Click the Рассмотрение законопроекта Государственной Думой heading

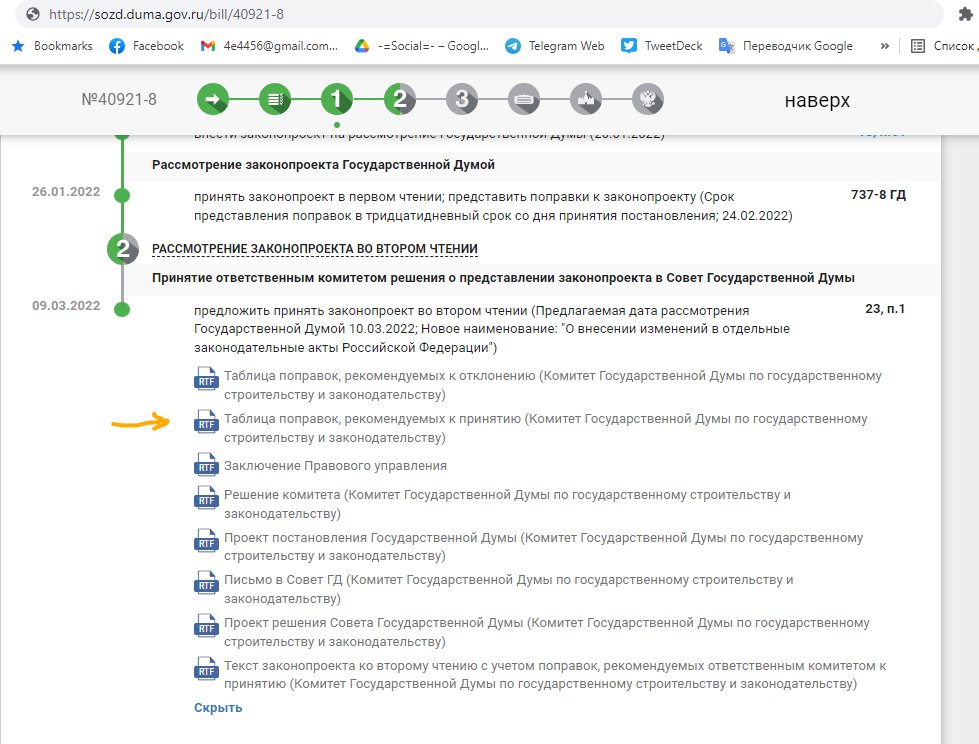pos(323,165)
